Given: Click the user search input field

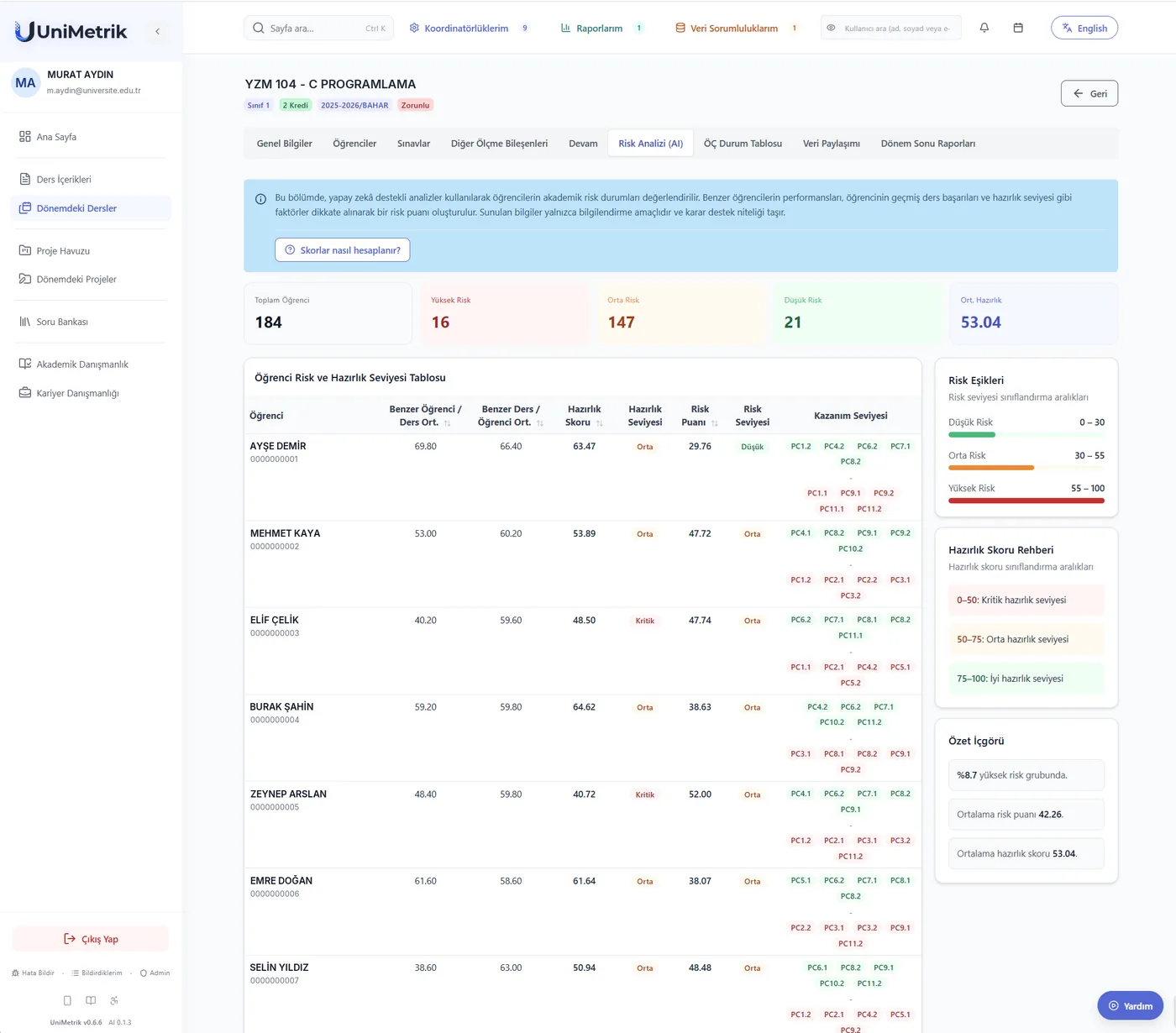Looking at the screenshot, I should click(x=890, y=28).
